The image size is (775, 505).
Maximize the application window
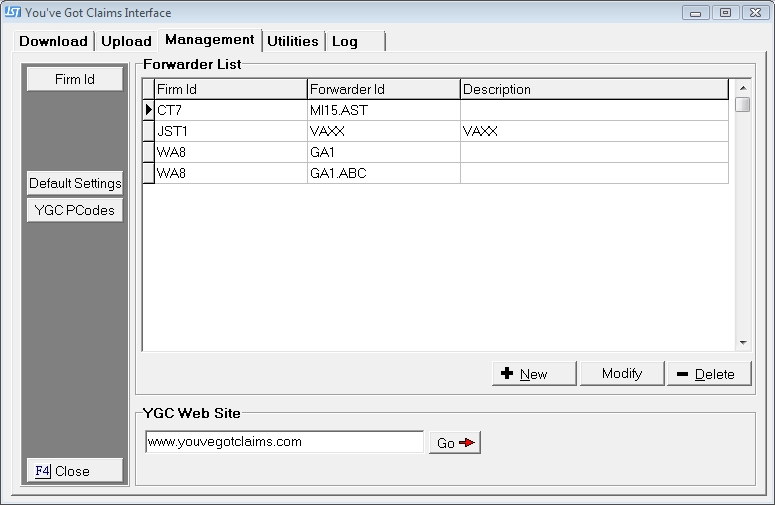pos(724,13)
